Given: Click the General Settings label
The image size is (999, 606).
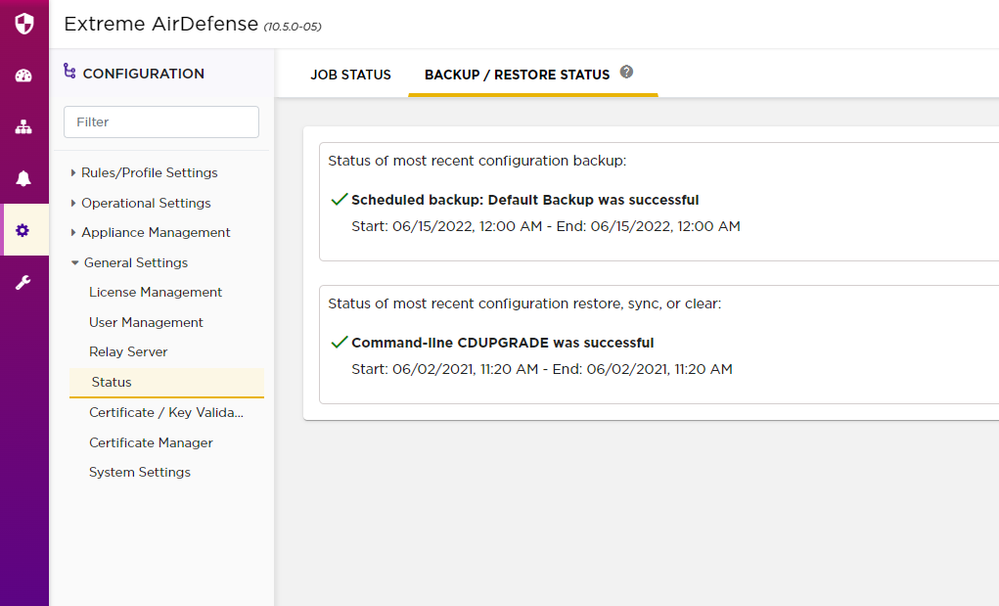Looking at the screenshot, I should pos(136,263).
